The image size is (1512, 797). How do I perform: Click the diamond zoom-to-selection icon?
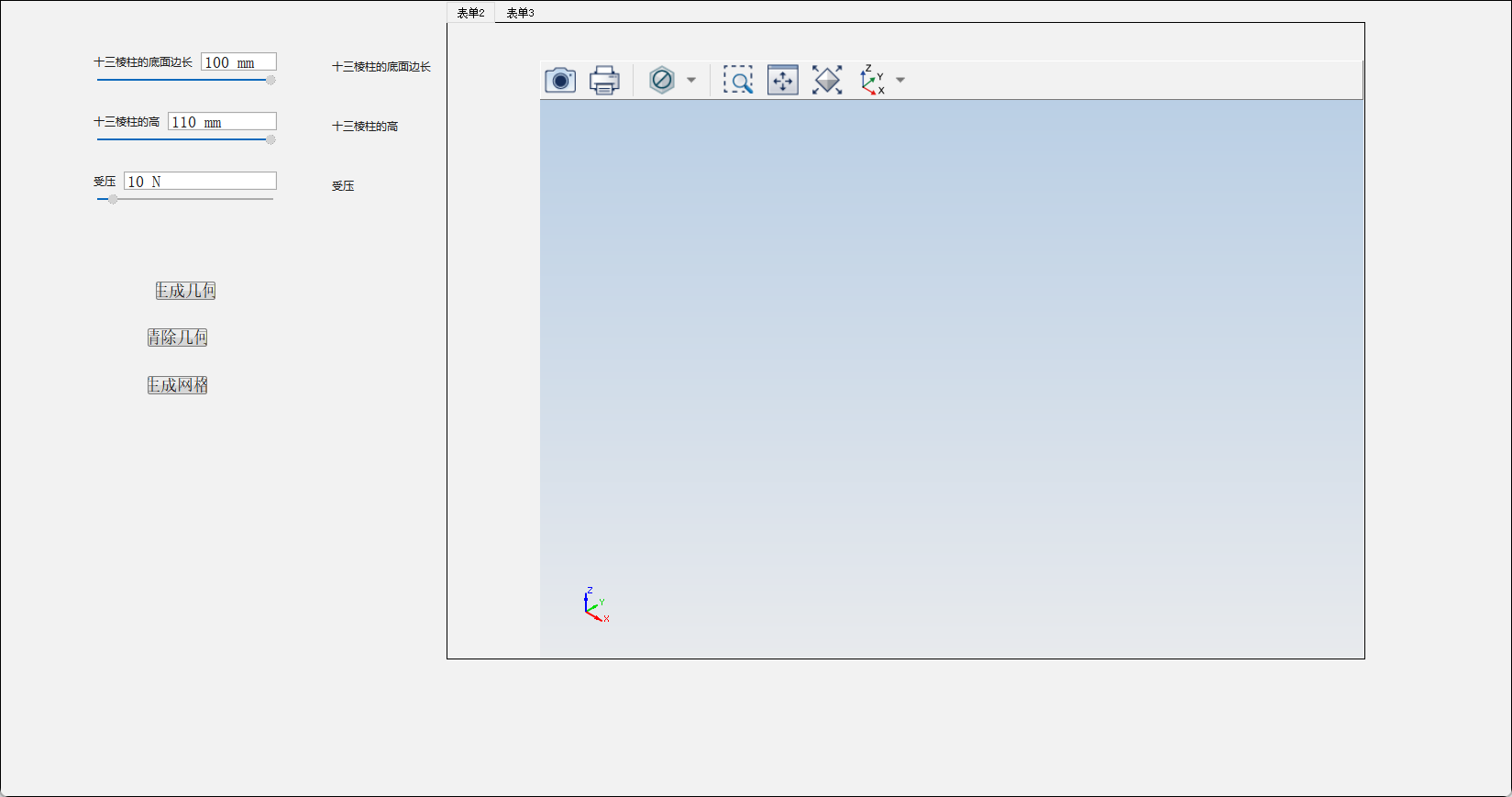tap(827, 80)
